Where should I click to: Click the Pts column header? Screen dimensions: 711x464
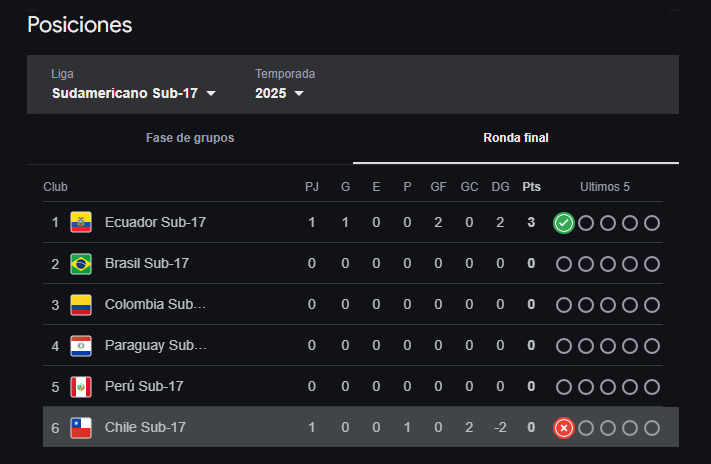[x=531, y=187]
